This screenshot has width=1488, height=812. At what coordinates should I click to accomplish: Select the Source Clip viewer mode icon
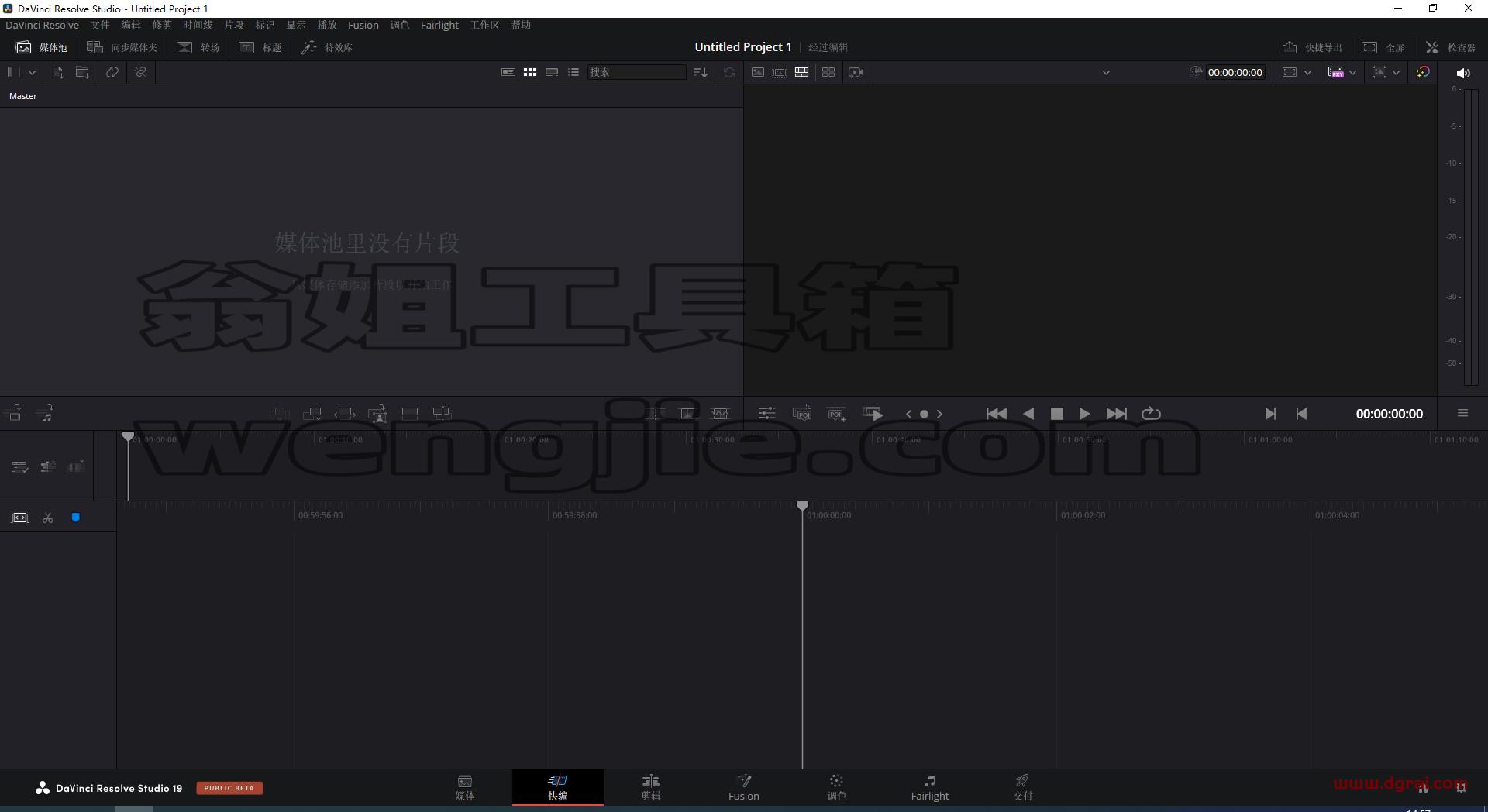pos(757,72)
